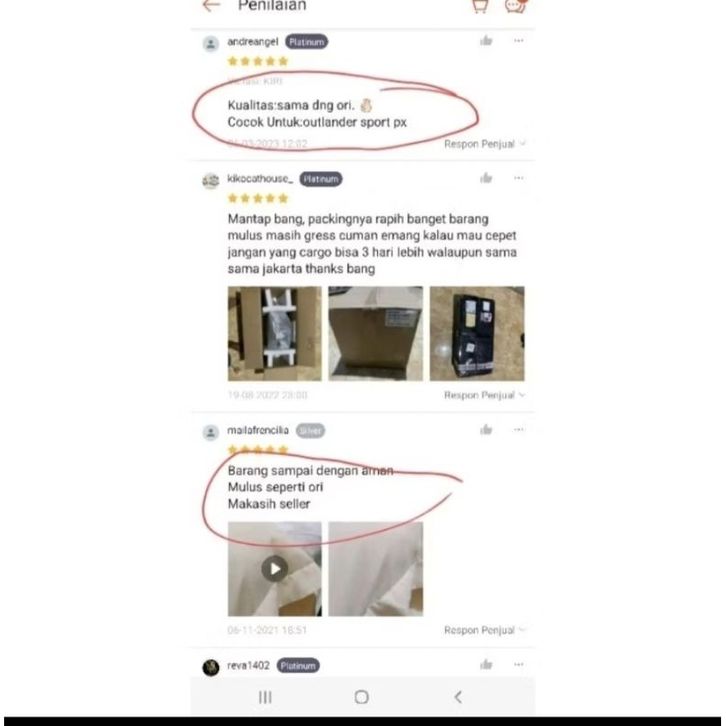Tap the Android back navigation button
This screenshot has height=726, width=726.
coord(458,697)
